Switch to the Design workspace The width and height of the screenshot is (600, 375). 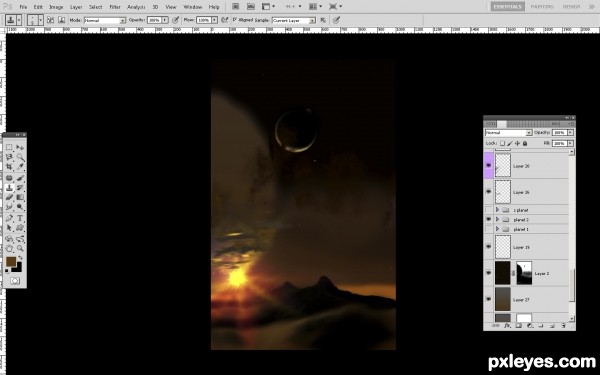click(x=571, y=7)
